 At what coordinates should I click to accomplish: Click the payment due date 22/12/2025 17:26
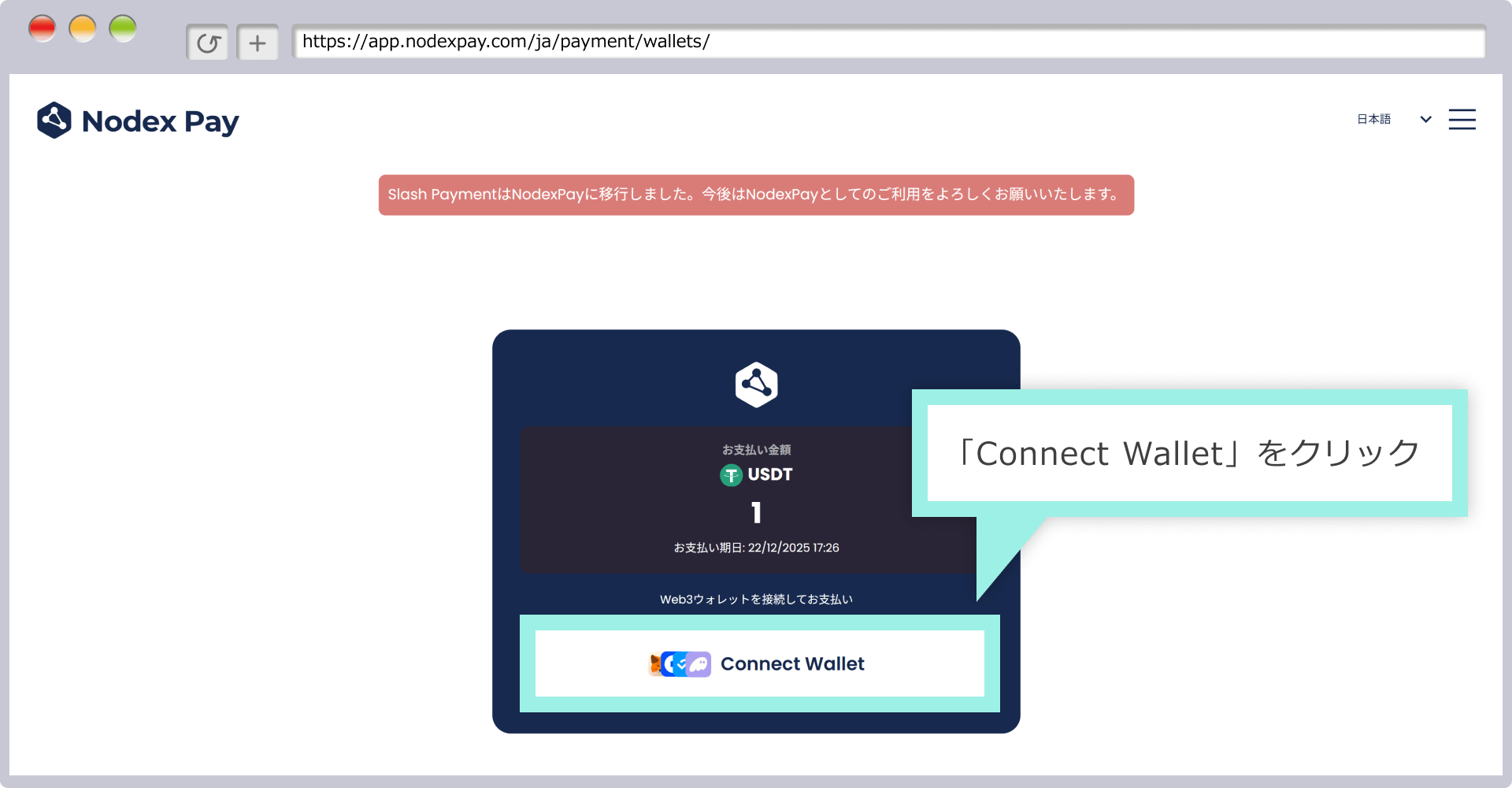tap(756, 548)
